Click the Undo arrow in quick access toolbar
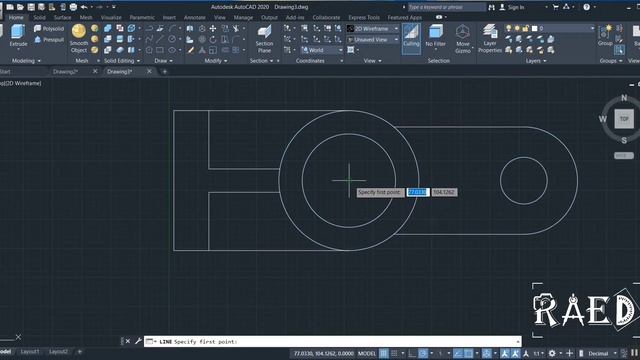The height and width of the screenshot is (360, 640). point(84,7)
